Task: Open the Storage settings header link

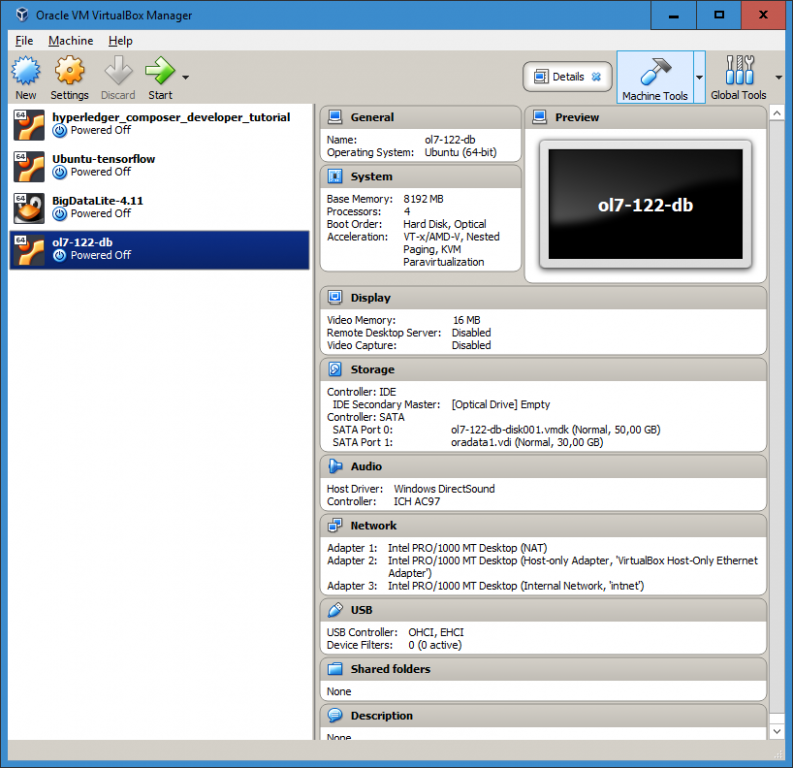Action: click(x=373, y=370)
